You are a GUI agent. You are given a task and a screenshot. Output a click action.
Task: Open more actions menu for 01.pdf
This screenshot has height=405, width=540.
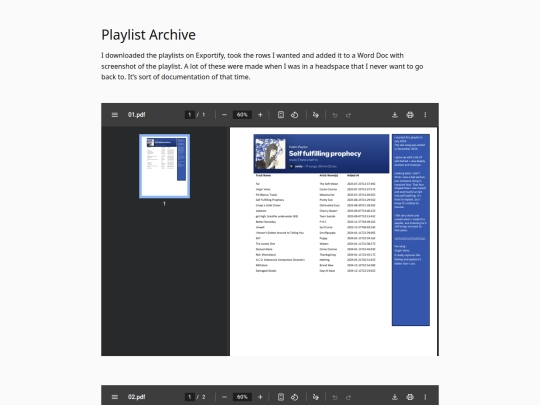pyautogui.click(x=425, y=115)
